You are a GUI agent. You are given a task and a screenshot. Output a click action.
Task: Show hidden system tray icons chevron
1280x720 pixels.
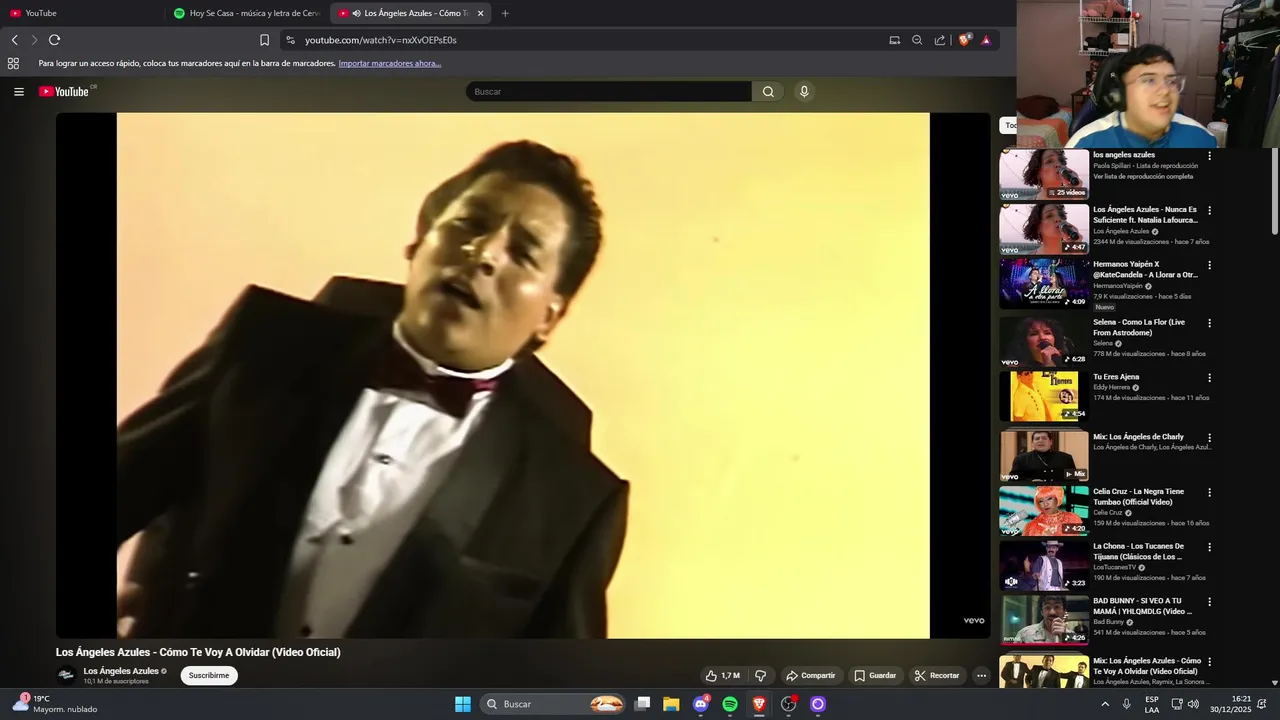[x=1105, y=704]
